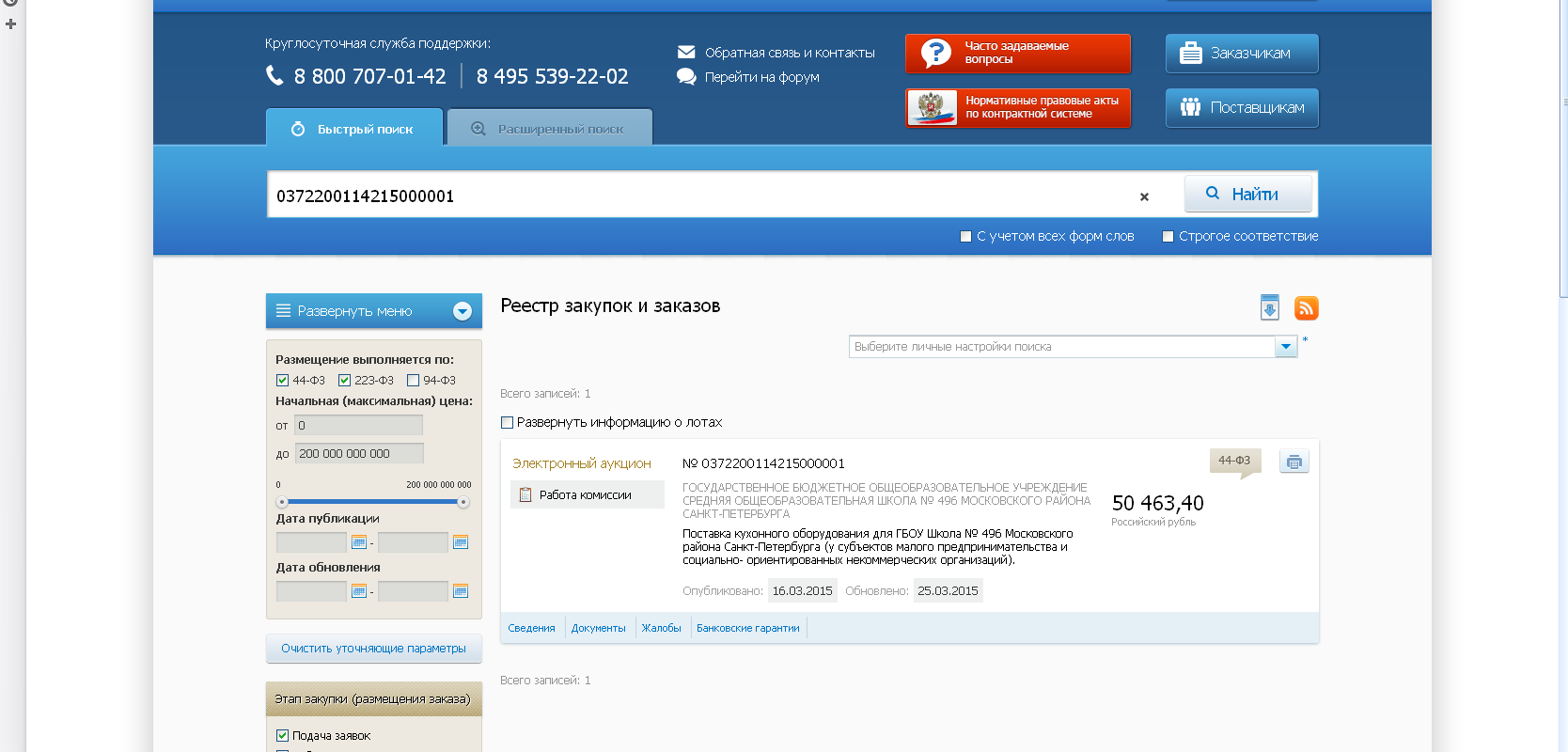Click the update start date field
This screenshot has height=752, width=1568.
pyautogui.click(x=311, y=591)
